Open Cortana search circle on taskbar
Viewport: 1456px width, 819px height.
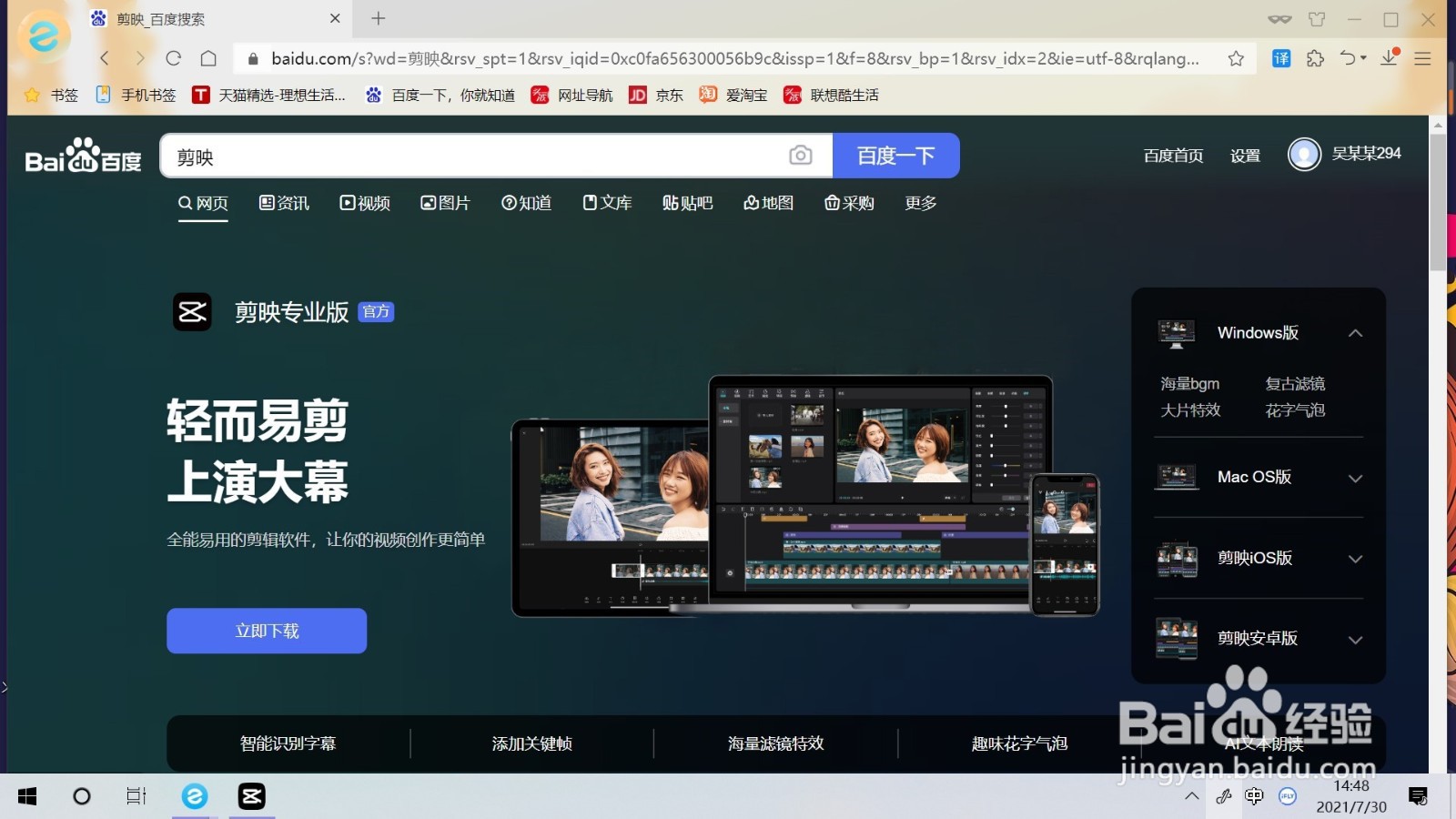click(82, 796)
